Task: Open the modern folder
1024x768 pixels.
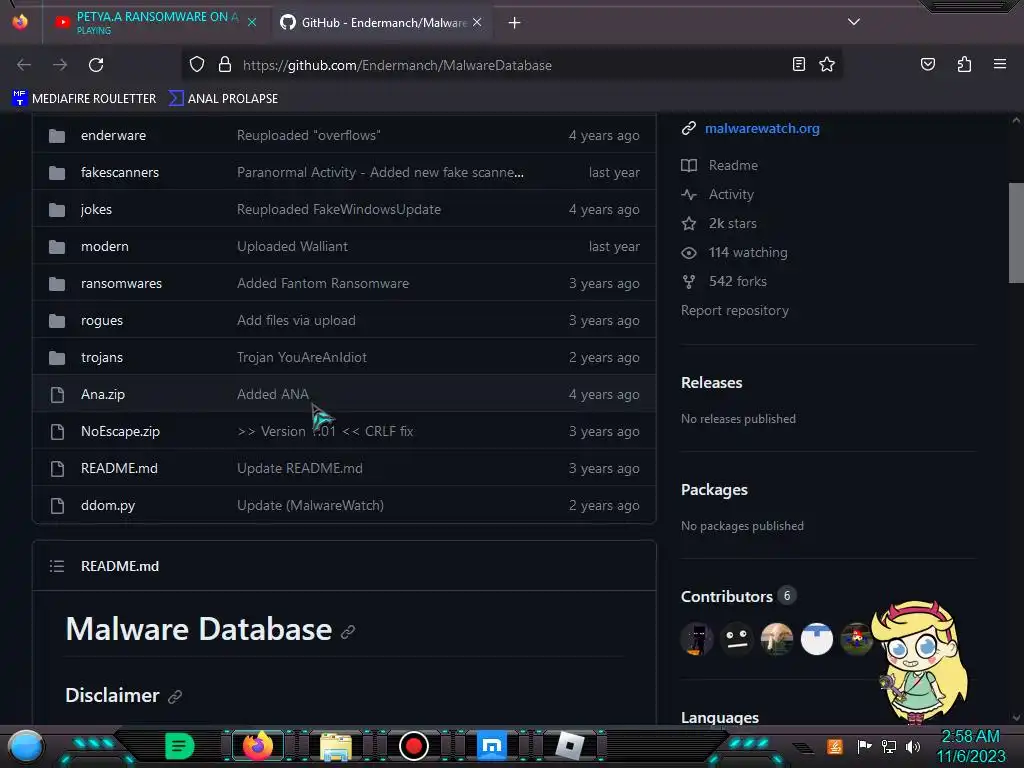Action: (x=104, y=246)
